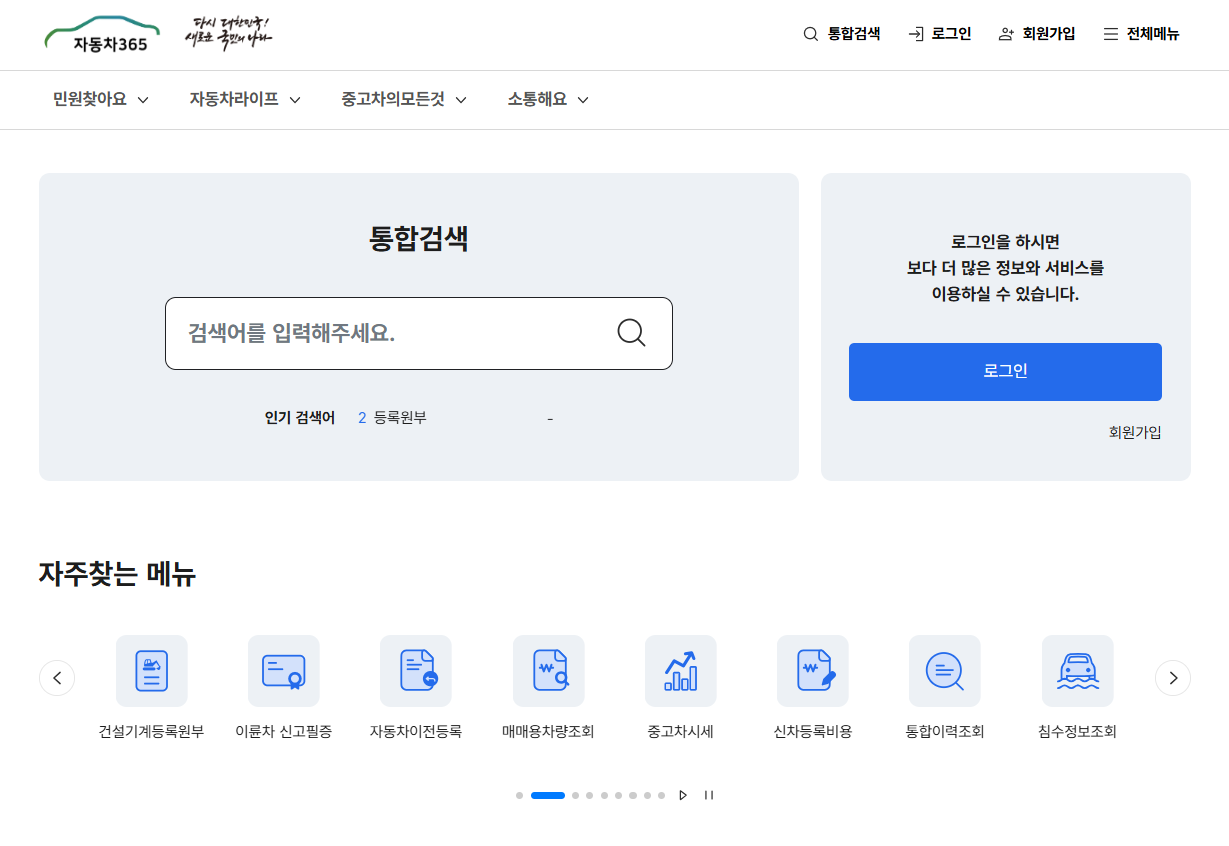
Task: Expand the 자동차라이프 menu
Action: (245, 100)
